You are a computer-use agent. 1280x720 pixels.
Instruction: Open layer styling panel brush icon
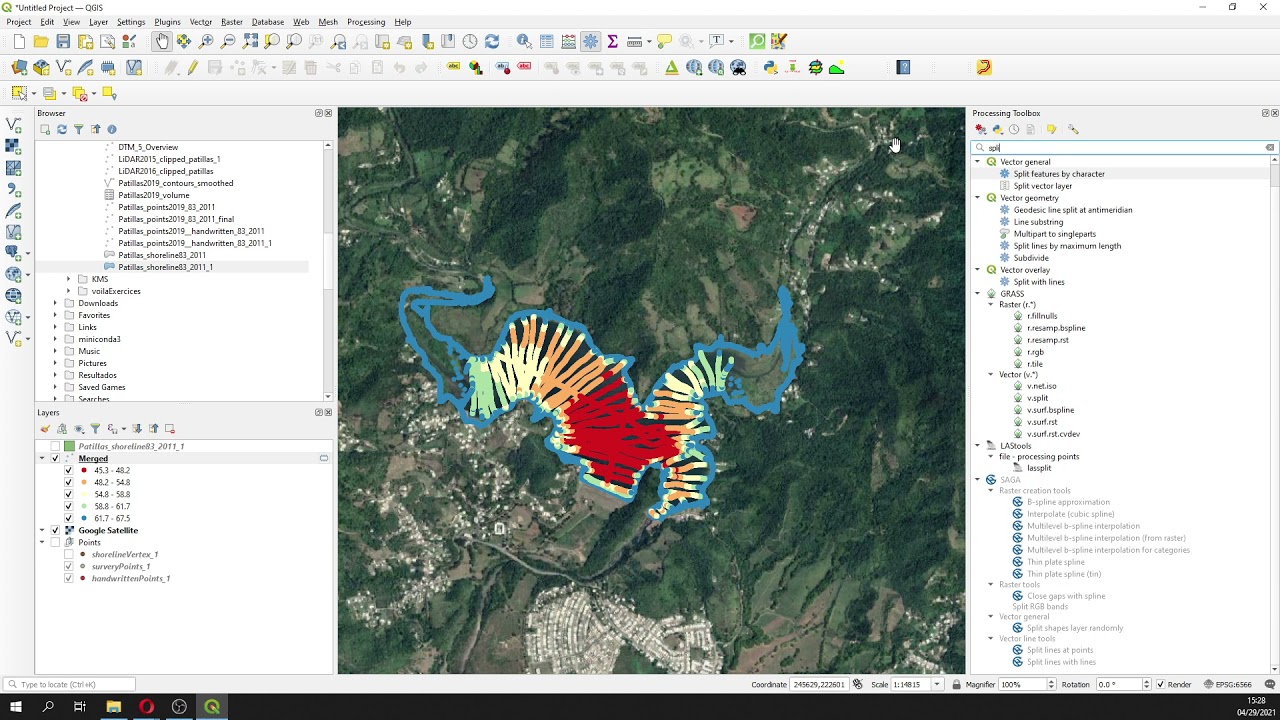(x=45, y=428)
